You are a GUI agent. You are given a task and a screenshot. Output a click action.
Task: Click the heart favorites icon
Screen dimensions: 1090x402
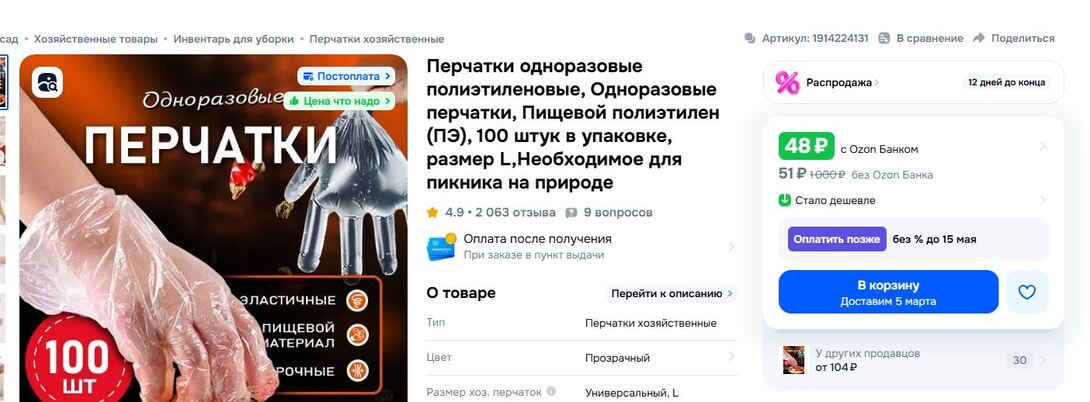1027,292
